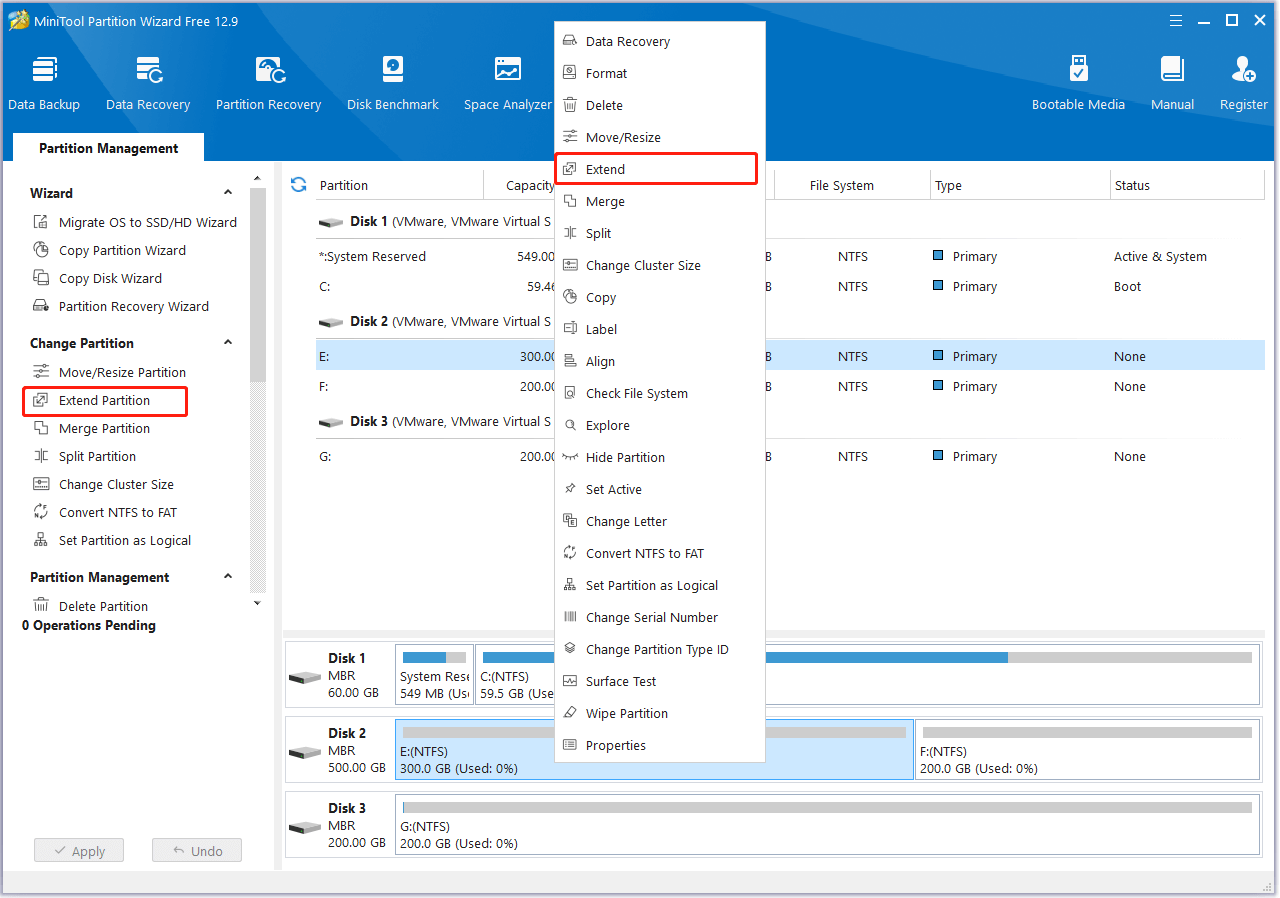Select F:(NTFS) block in disk map
This screenshot has height=898, width=1280.
click(x=1087, y=749)
